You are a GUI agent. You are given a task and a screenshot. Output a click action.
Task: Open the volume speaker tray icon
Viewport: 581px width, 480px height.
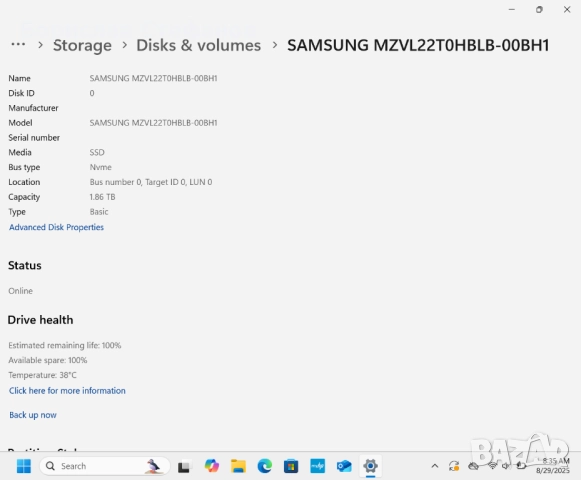tap(505, 466)
